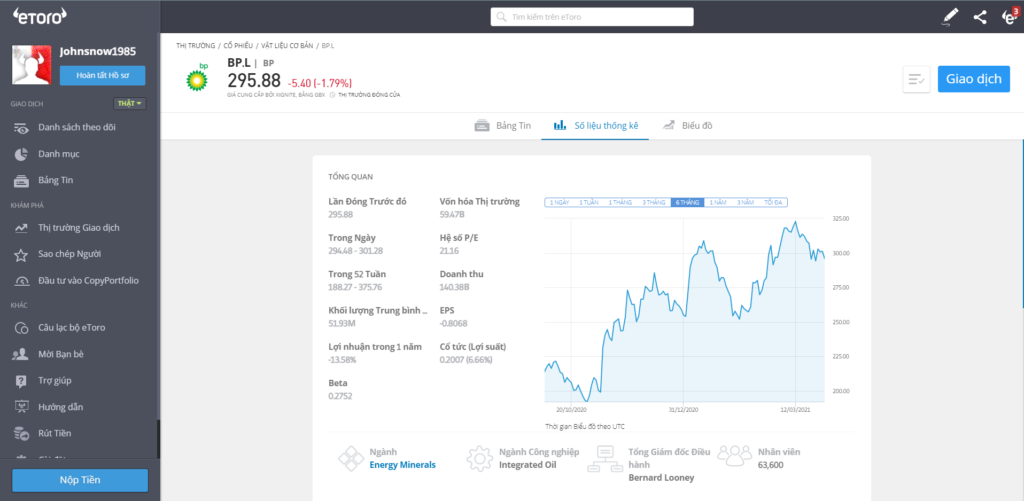Select the TỐI ĐA chart range

coord(773,202)
